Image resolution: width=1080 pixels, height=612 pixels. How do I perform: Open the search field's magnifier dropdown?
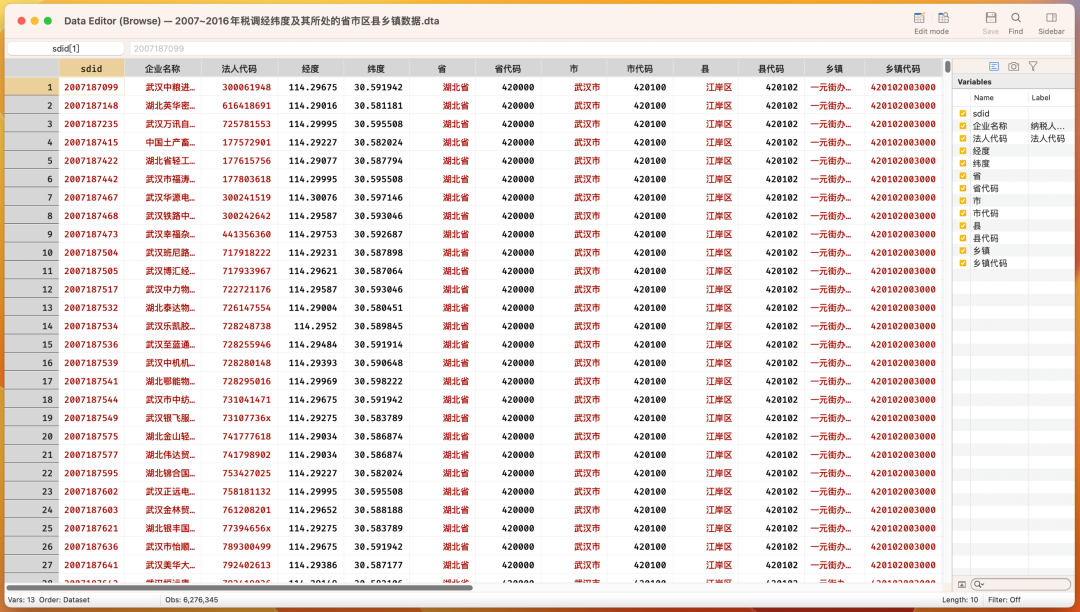click(x=978, y=584)
